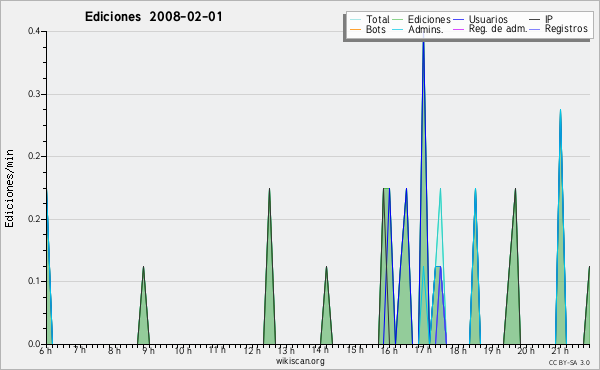Viewport: 600px width, 370px height.
Task: Click the Bots legend entry
Action: (368, 29)
